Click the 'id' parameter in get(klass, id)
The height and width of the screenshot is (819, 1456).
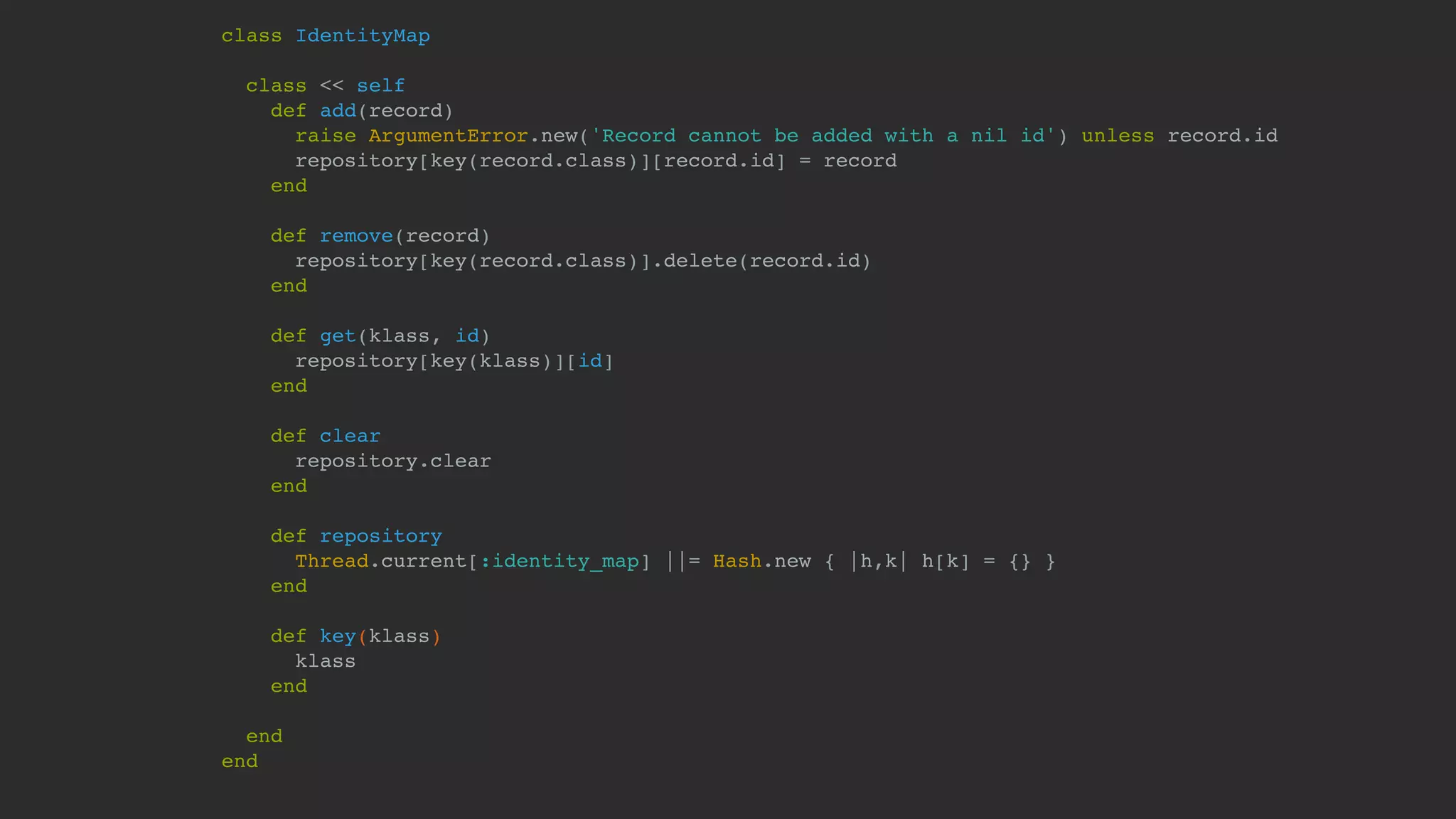tap(467, 336)
